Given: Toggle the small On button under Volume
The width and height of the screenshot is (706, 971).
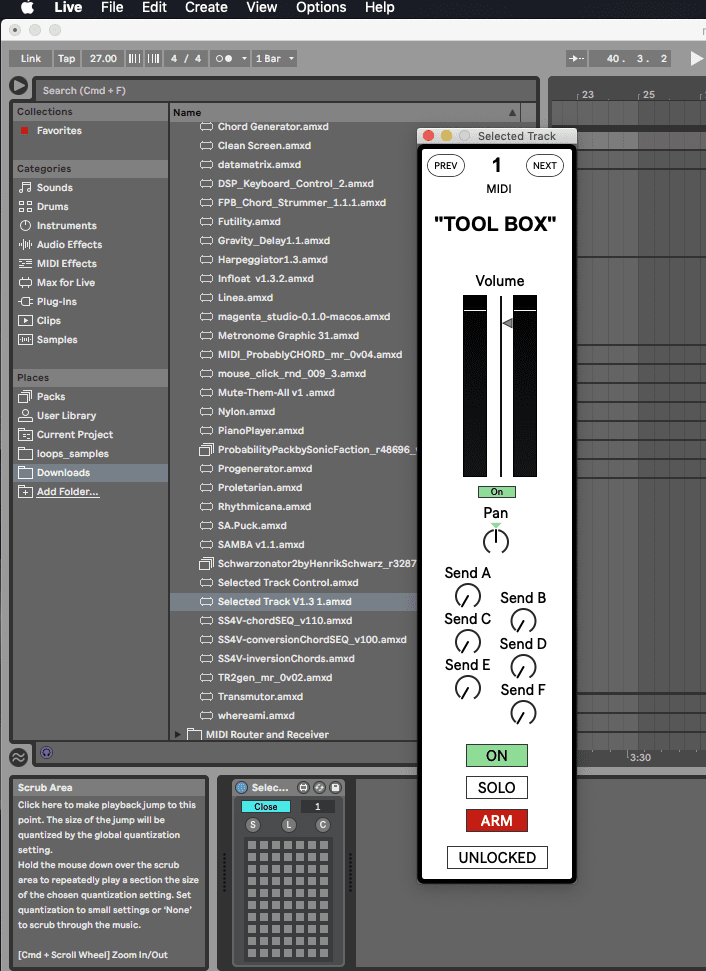Looking at the screenshot, I should (x=497, y=492).
